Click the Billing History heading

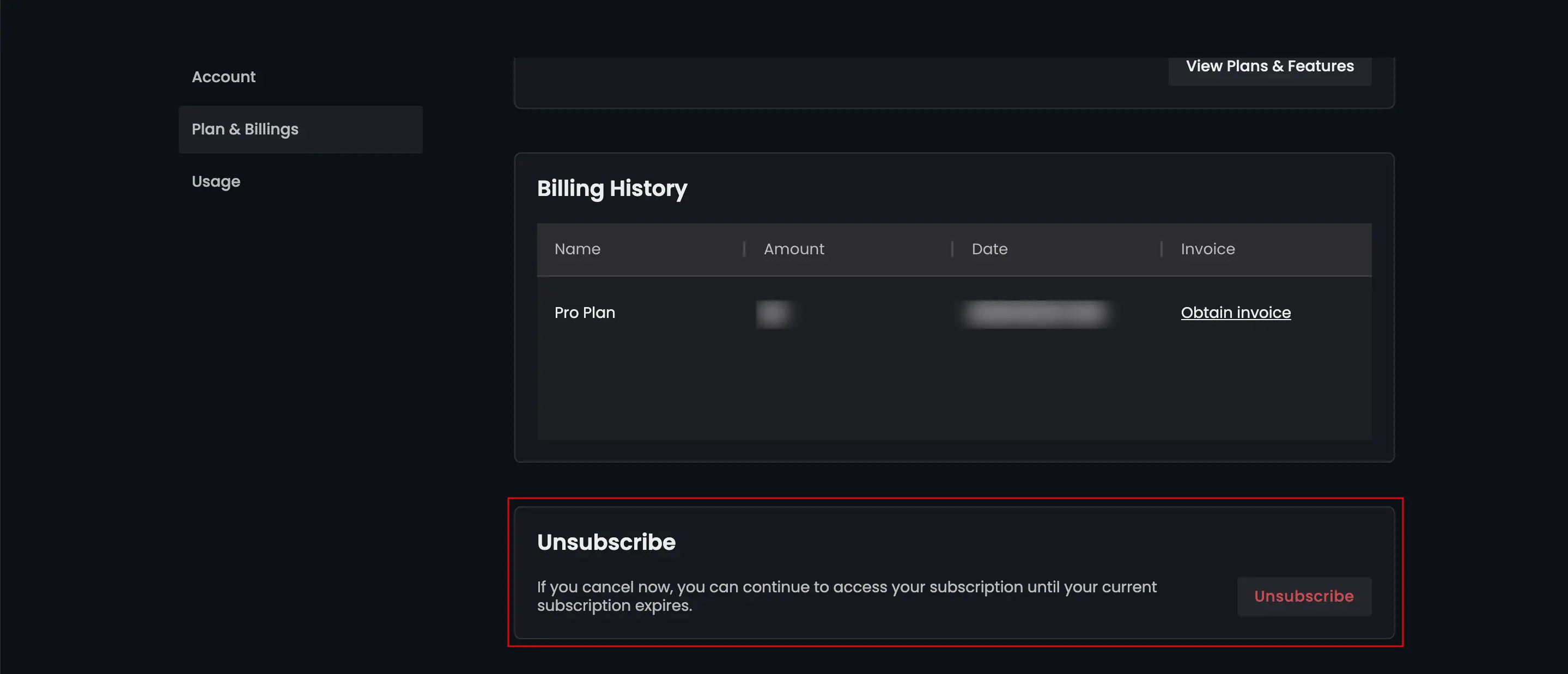pos(612,188)
